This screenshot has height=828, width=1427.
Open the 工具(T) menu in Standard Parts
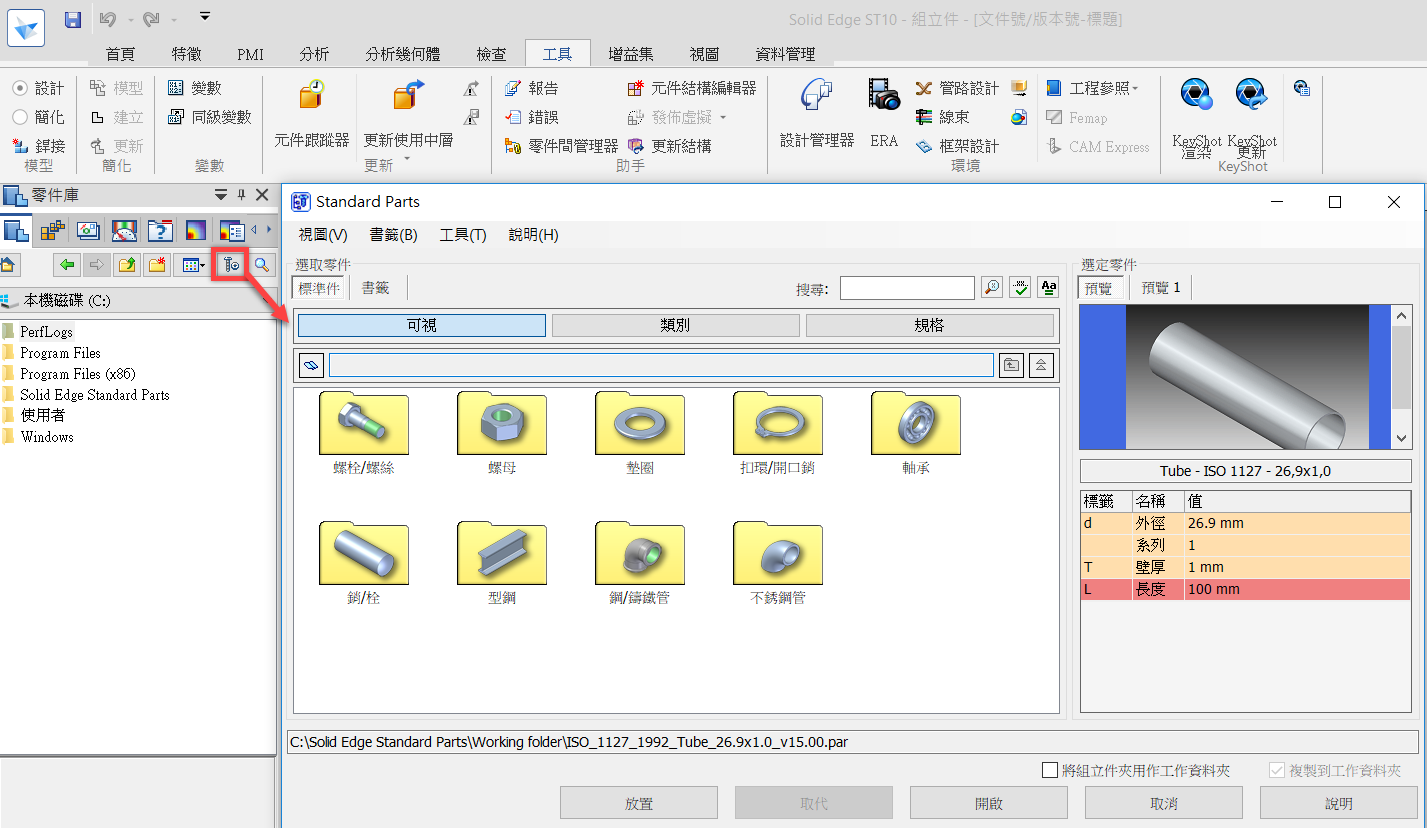pos(463,235)
